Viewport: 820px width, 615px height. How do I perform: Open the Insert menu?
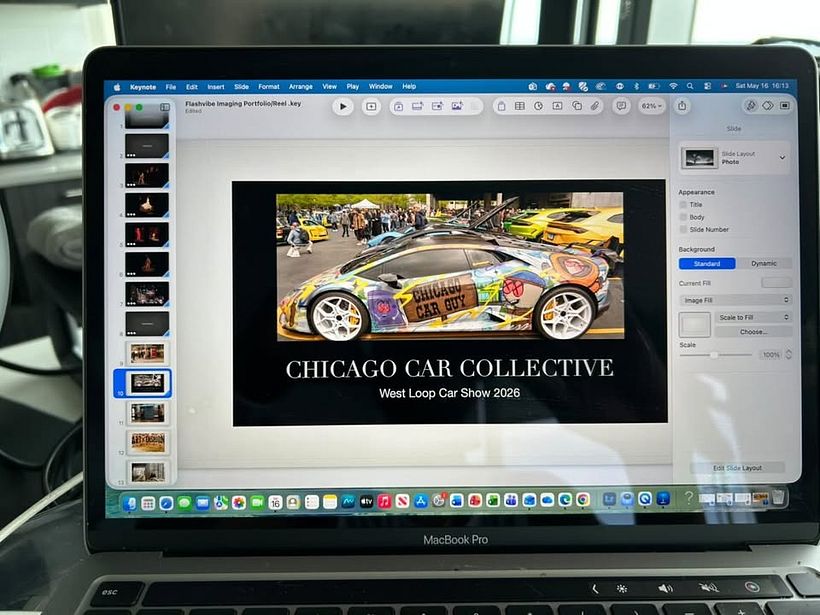click(215, 87)
